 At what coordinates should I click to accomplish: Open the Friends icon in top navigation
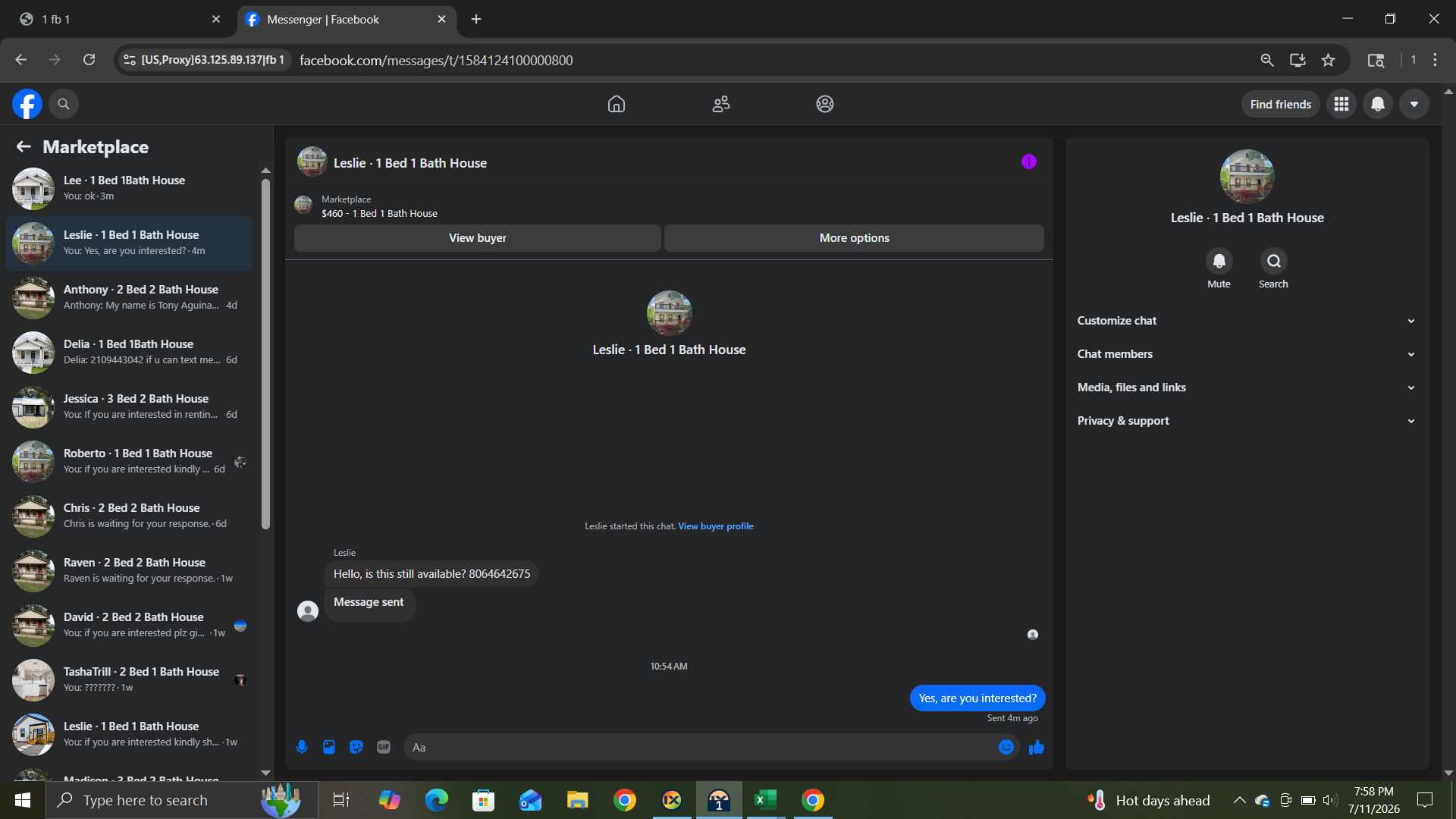(x=721, y=104)
